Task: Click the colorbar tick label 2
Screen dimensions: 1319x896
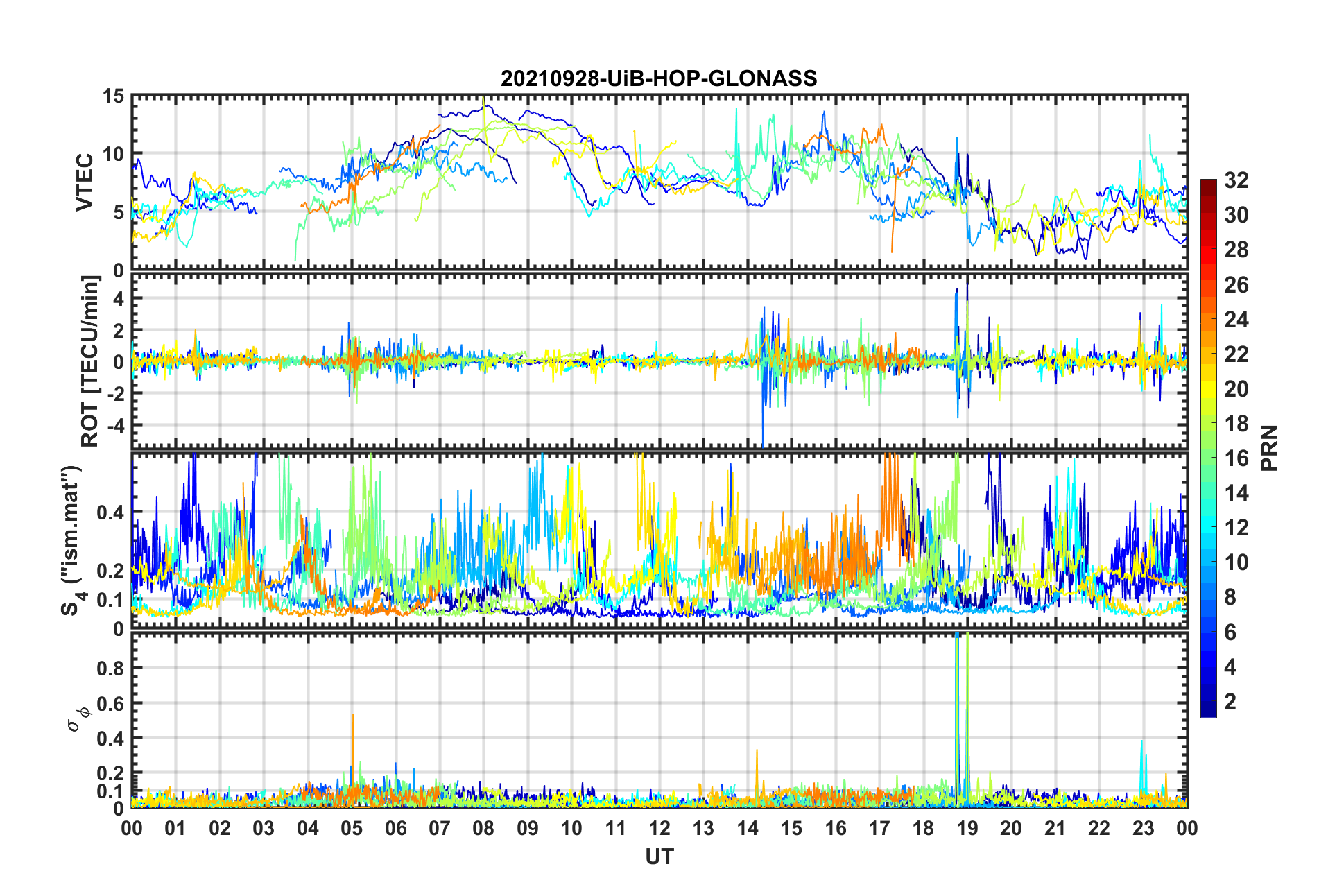Action: coord(1230,702)
